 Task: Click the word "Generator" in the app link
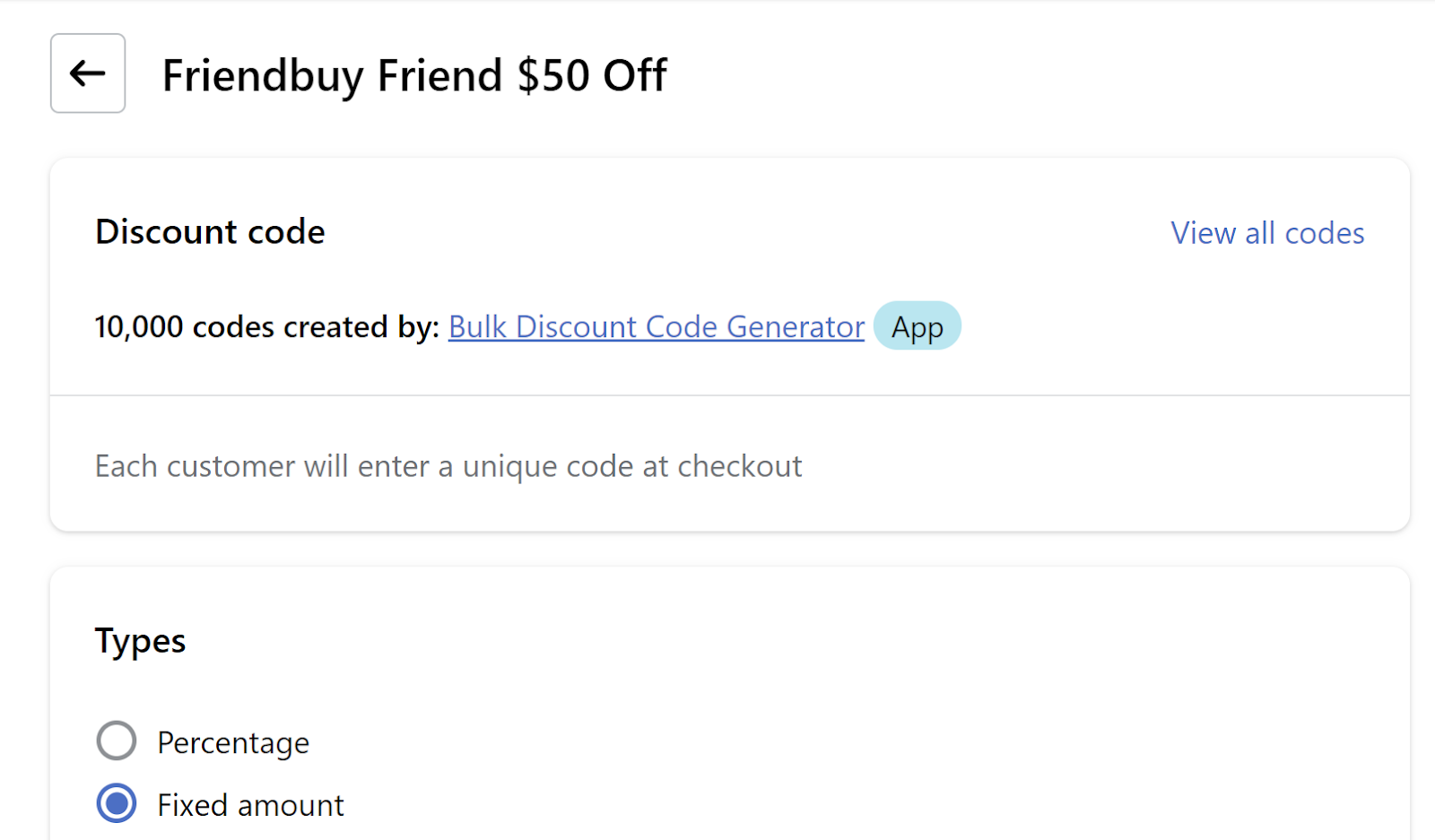pyautogui.click(x=796, y=327)
